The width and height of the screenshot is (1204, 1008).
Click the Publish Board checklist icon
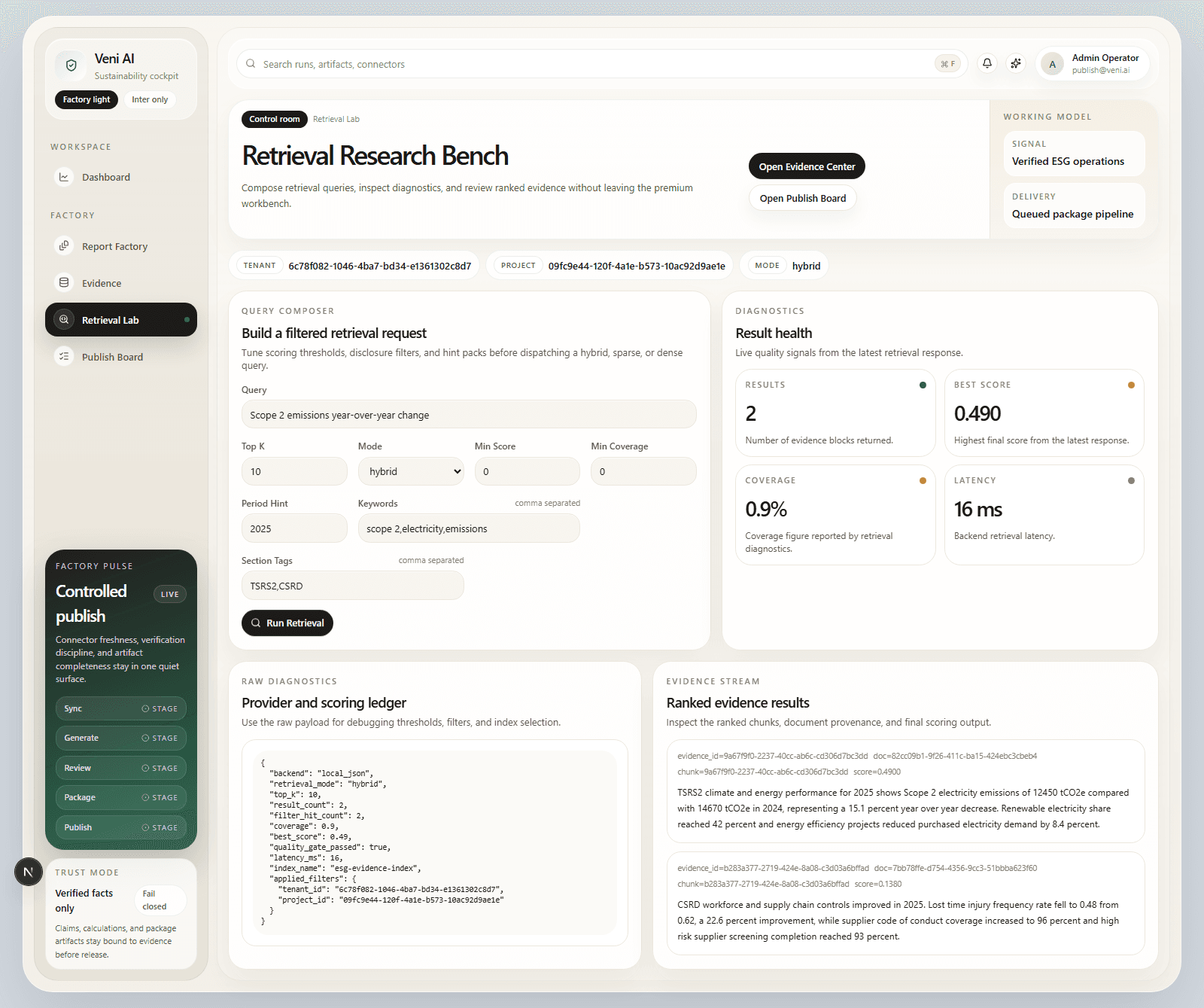64,357
